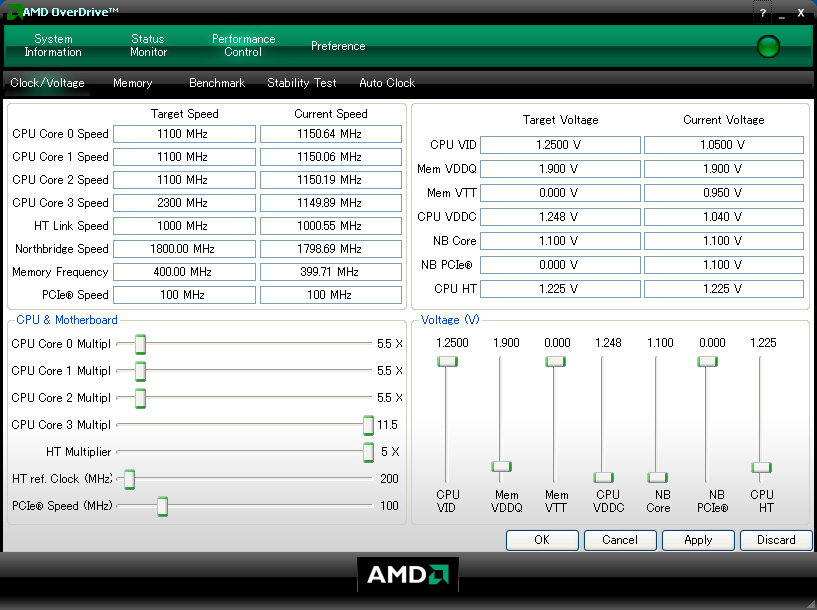Screen dimensions: 817x610
Task: Click CPU Core 3 target speed 2300 MHz
Action: pos(184,203)
